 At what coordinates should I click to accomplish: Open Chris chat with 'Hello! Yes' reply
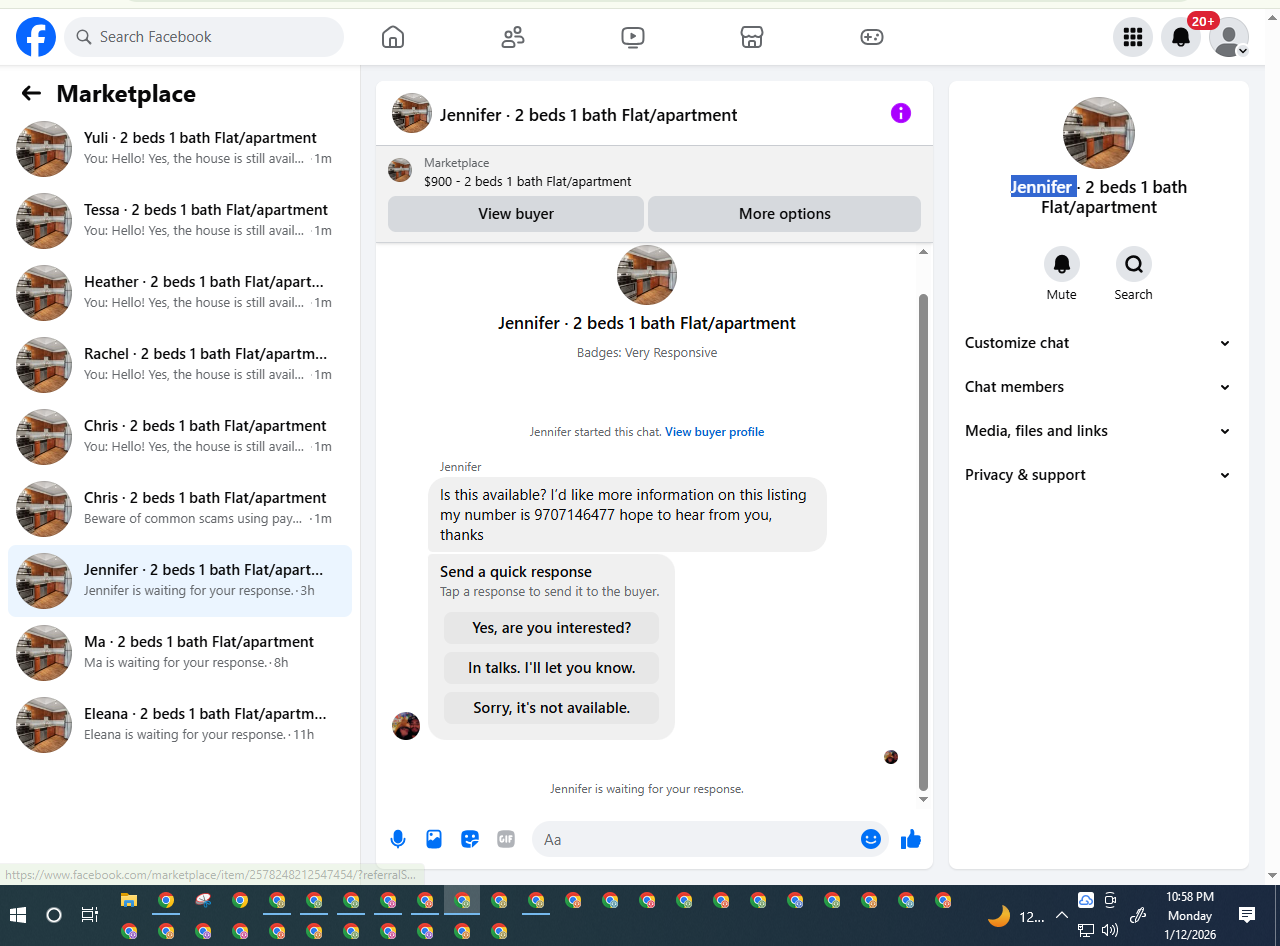(180, 437)
